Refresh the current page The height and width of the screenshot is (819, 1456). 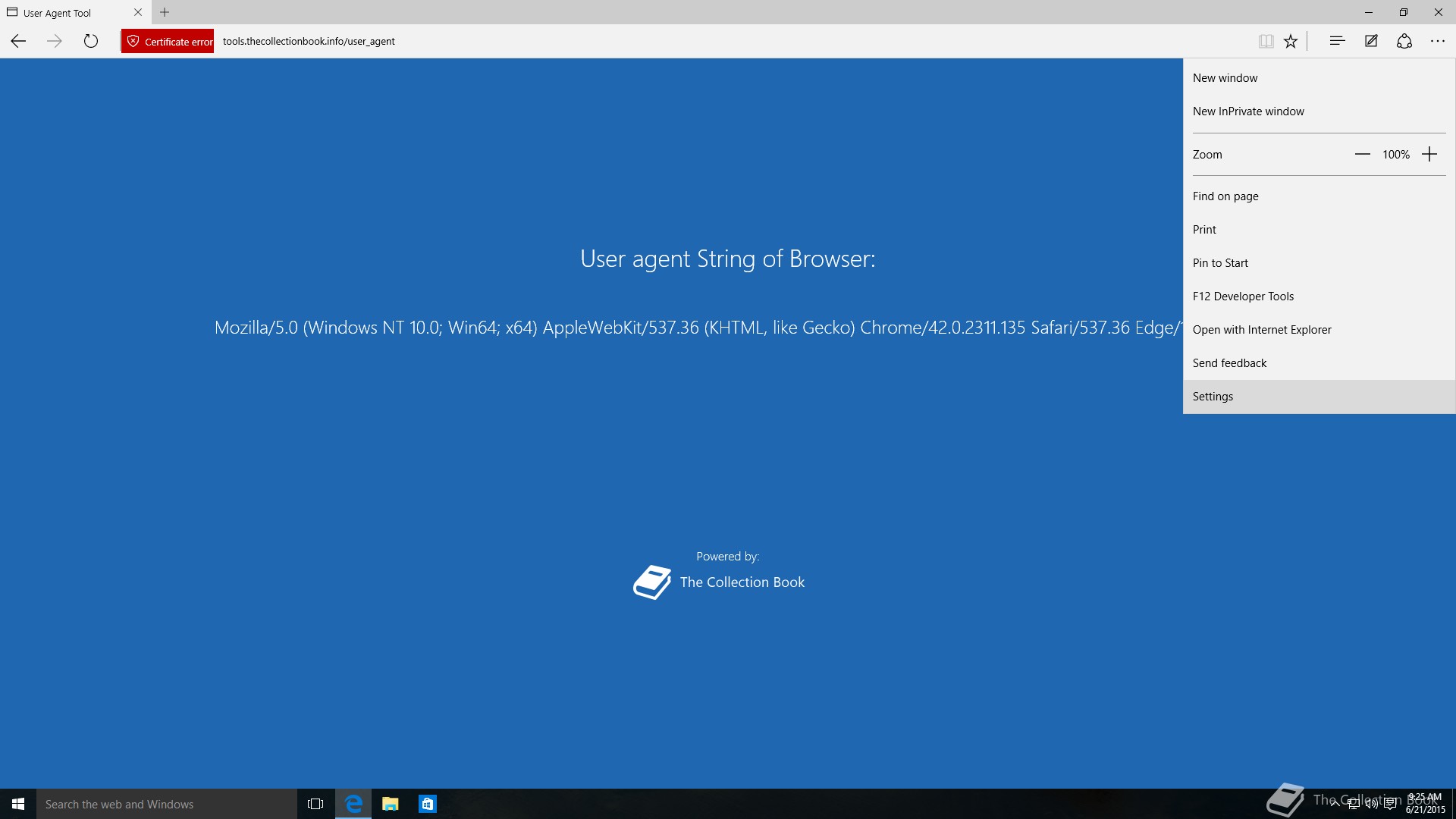pyautogui.click(x=91, y=41)
